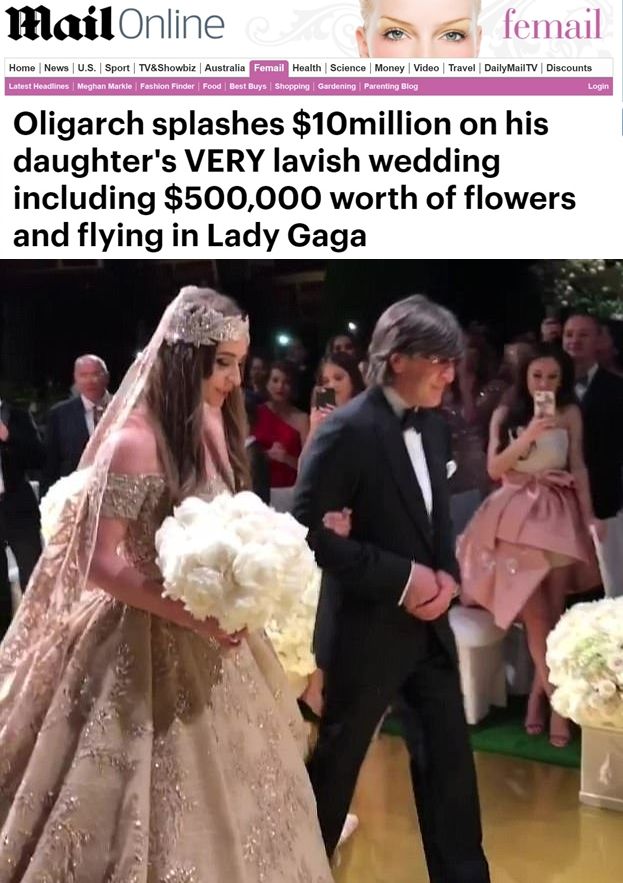Screen dimensions: 623x883
Task: Select the Sport menu item
Action: [x=117, y=68]
